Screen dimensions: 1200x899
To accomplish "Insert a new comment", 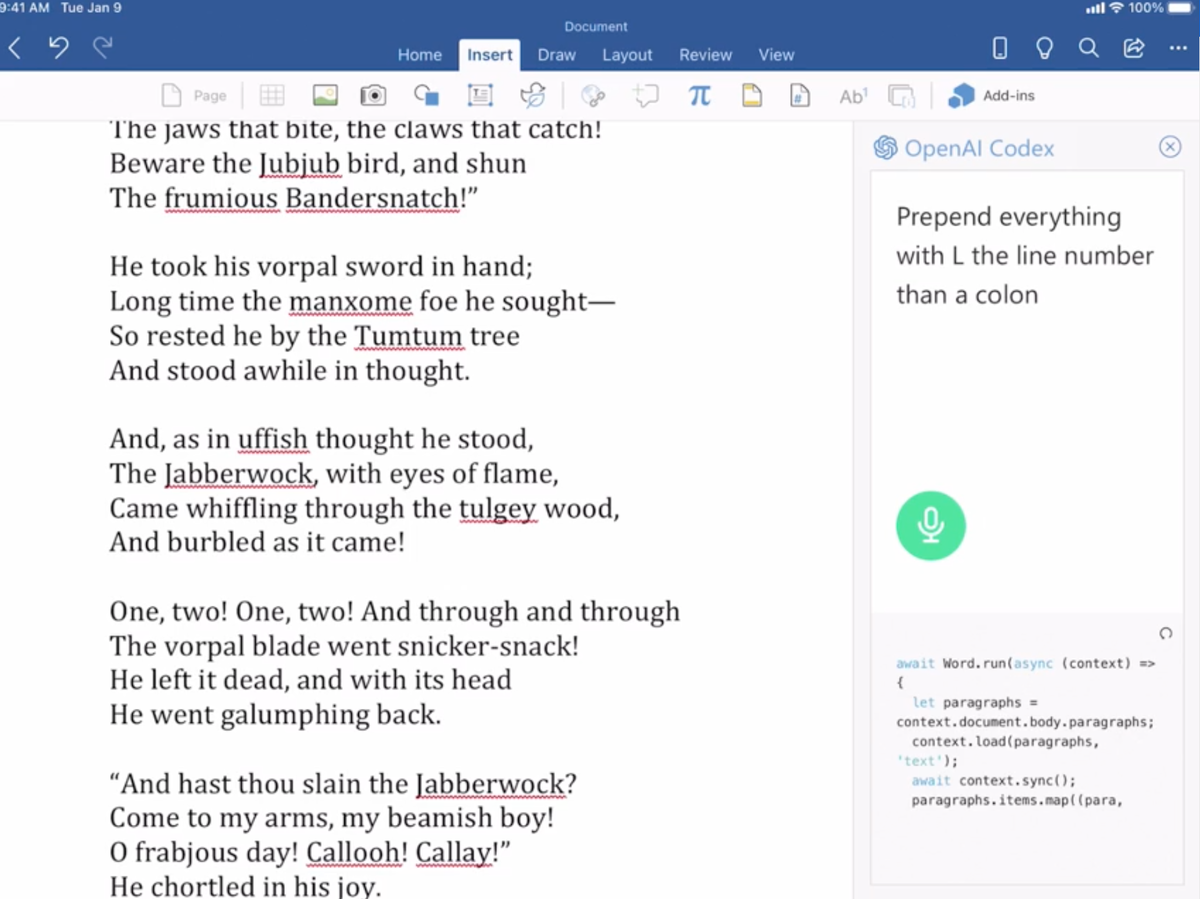I will 646,96.
